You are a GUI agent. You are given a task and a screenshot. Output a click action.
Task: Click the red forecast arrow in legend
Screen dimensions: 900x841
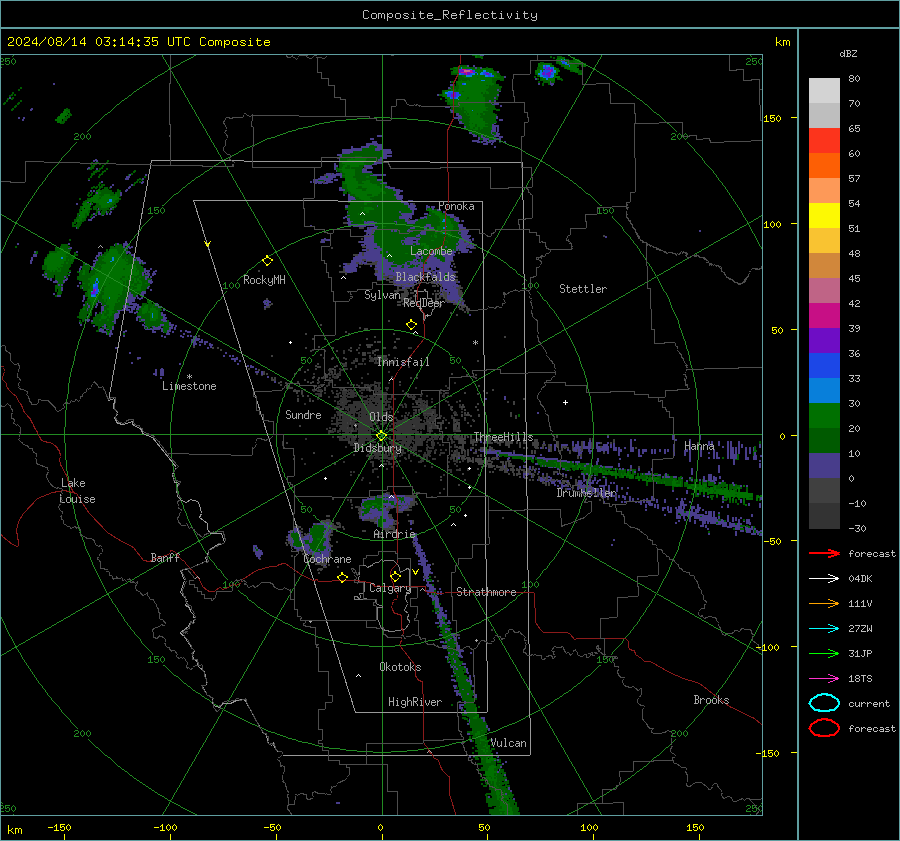click(824, 553)
